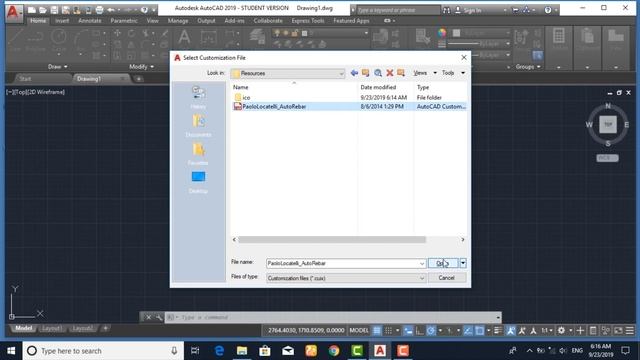Viewport: 640px width, 360px height.
Task: Click the workspace switching gear icon
Action: click(x=561, y=330)
